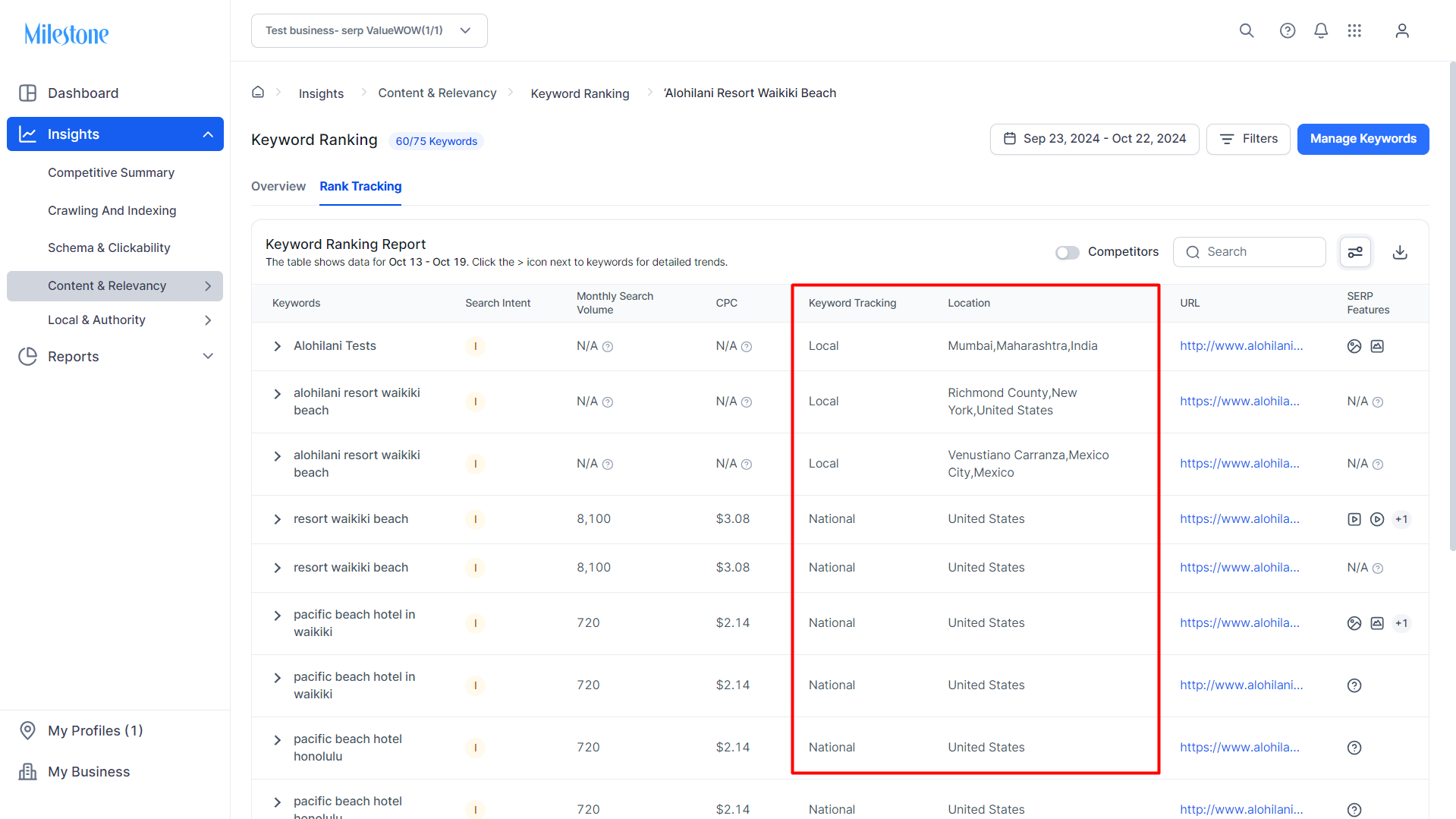This screenshot has height=819, width=1456.
Task: Expand the Alohilani Tests keyword row
Action: [277, 346]
